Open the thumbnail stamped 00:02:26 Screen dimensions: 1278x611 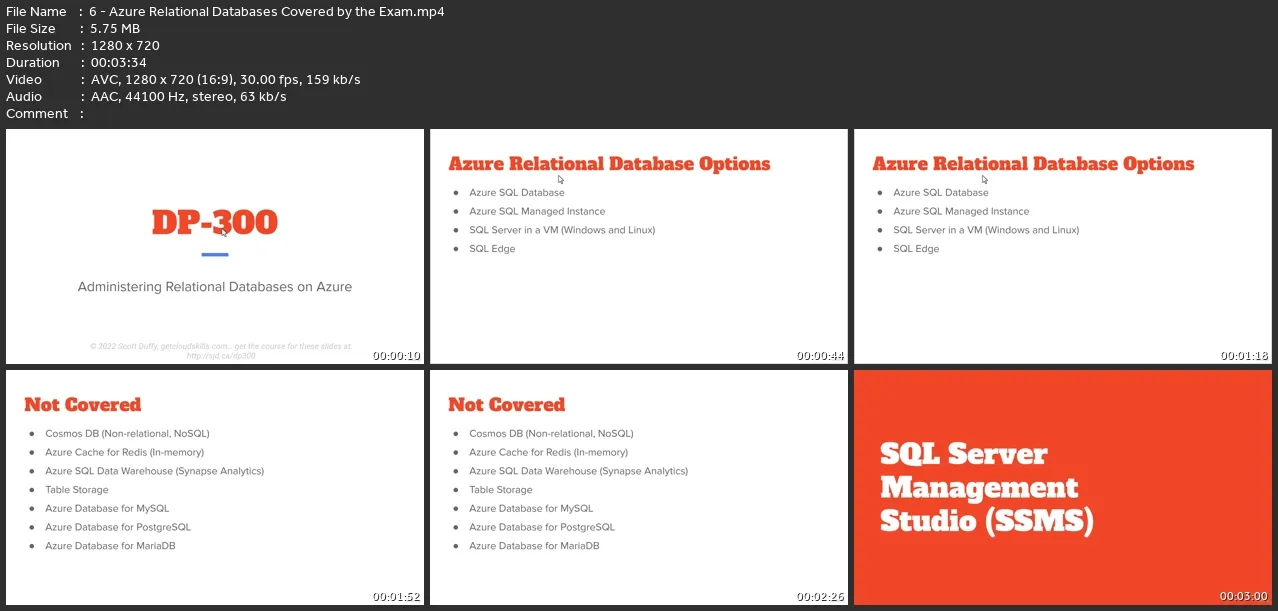tap(639, 487)
